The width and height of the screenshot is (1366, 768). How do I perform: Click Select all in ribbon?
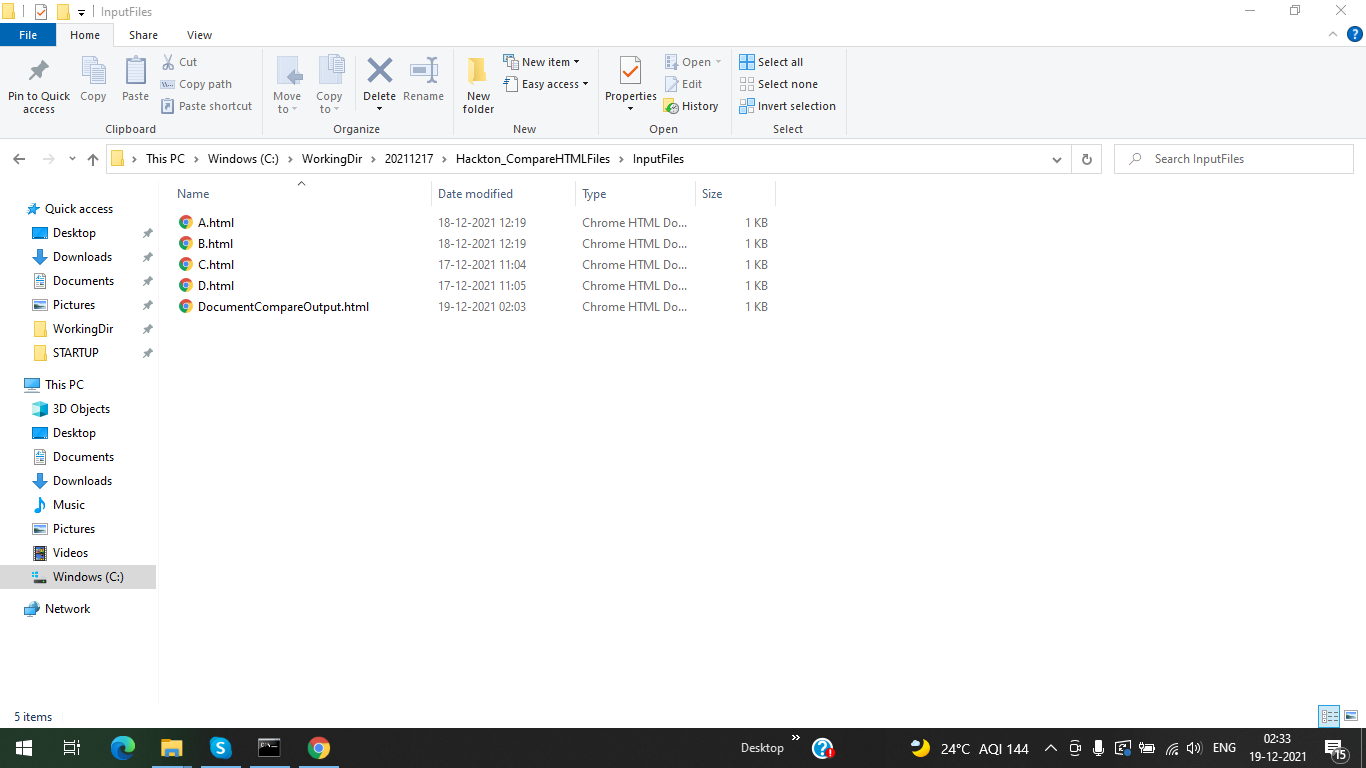[771, 62]
